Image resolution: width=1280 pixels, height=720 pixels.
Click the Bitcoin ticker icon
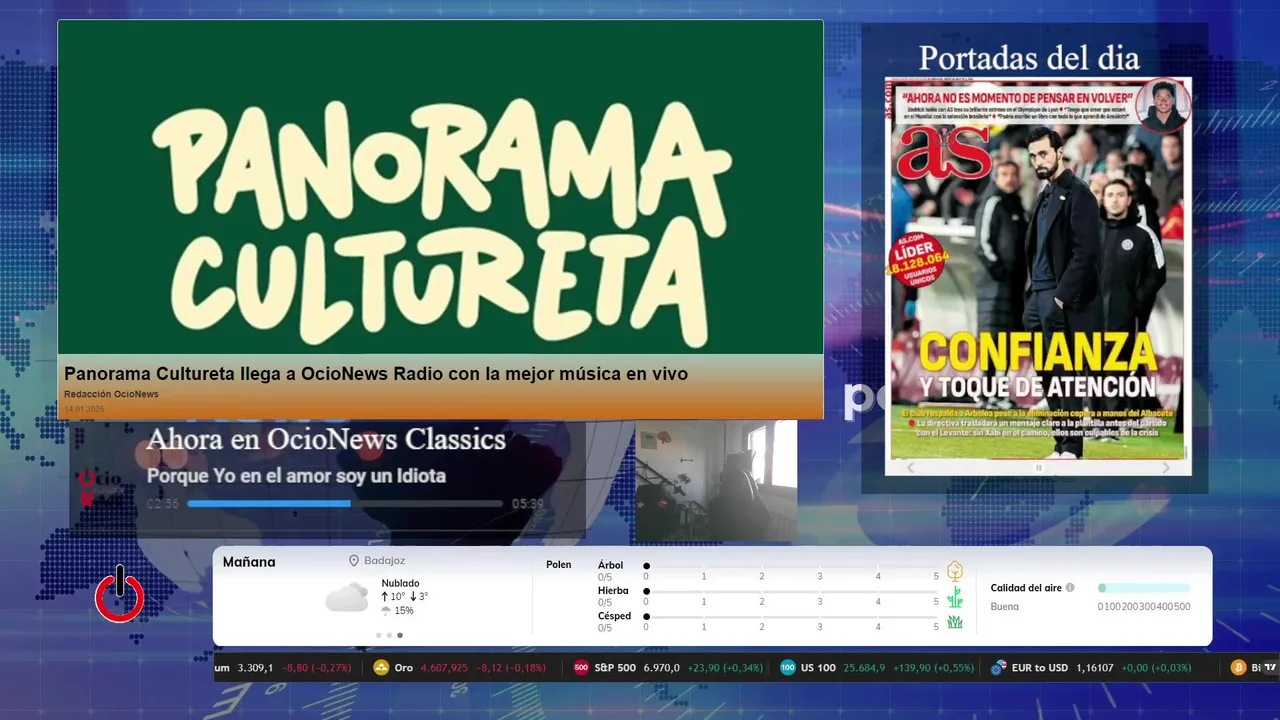(x=1238, y=668)
